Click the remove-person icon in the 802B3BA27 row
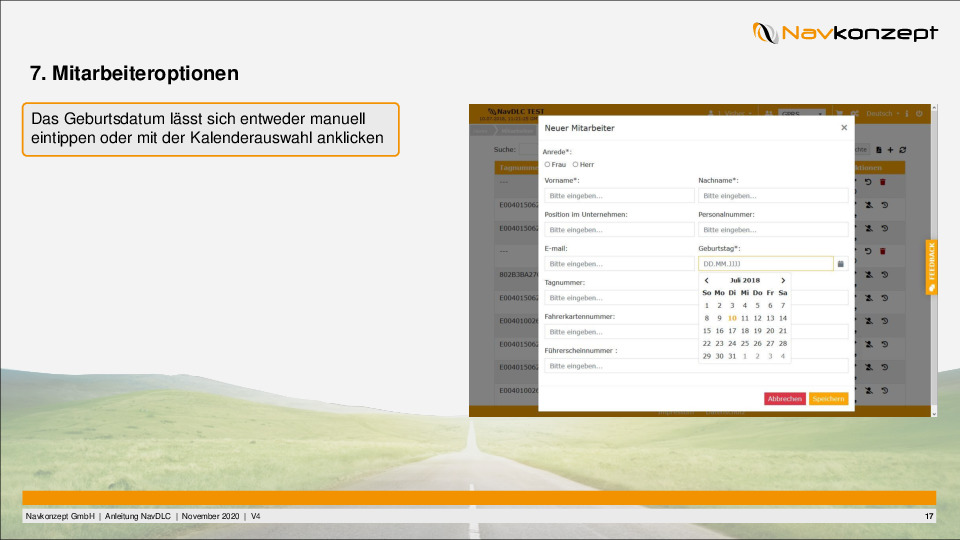The height and width of the screenshot is (540, 960). (869, 275)
